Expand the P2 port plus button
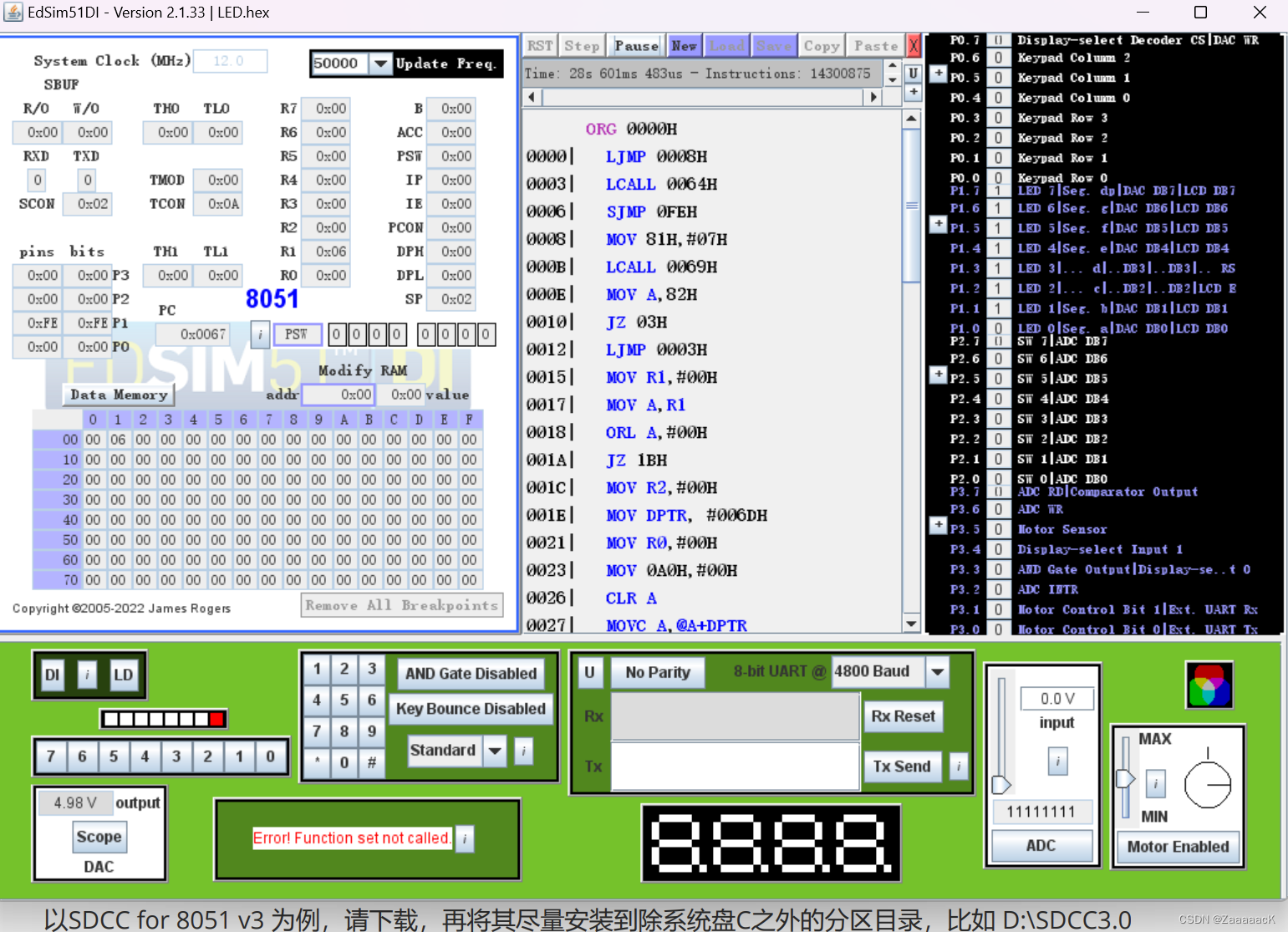1288x932 pixels. (x=938, y=374)
